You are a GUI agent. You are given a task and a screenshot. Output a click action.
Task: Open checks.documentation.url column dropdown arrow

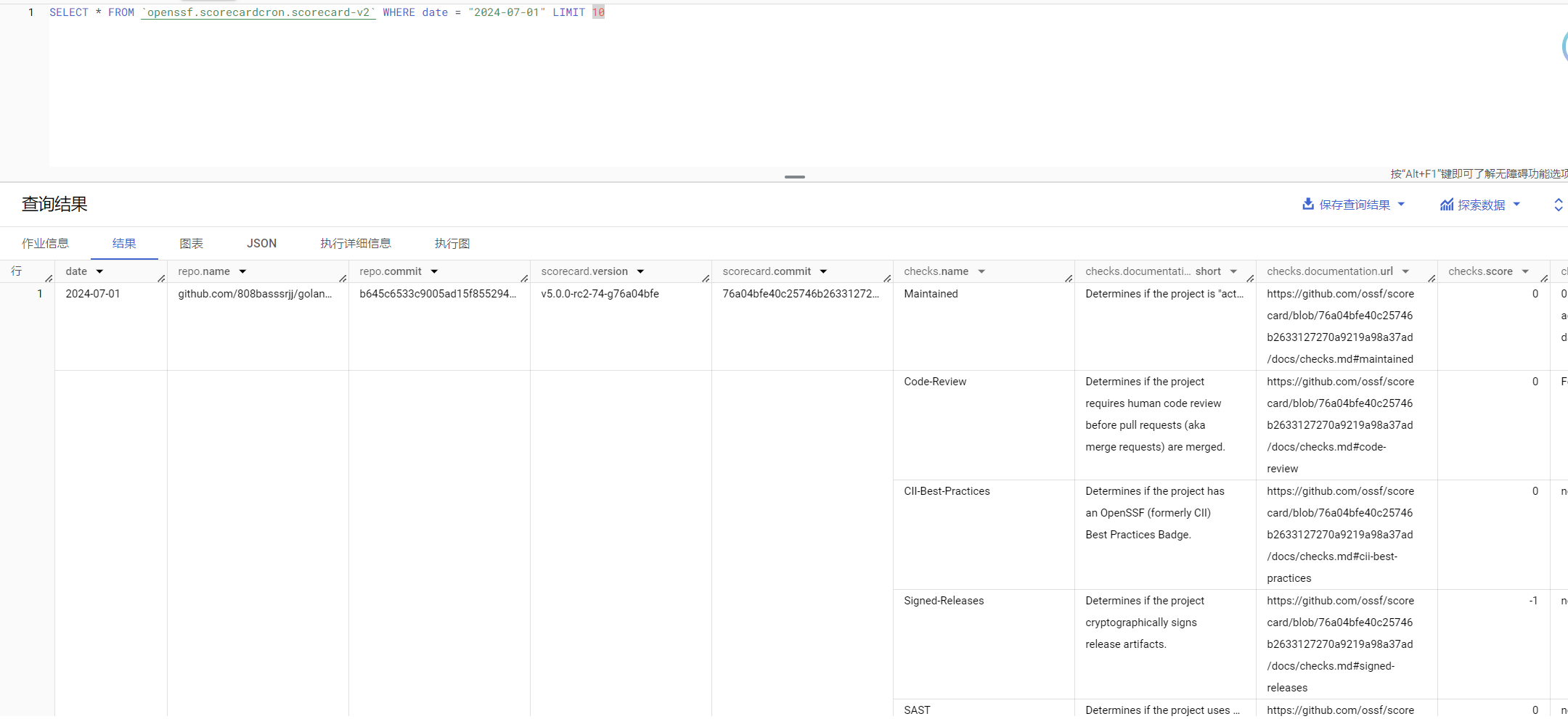click(1405, 271)
